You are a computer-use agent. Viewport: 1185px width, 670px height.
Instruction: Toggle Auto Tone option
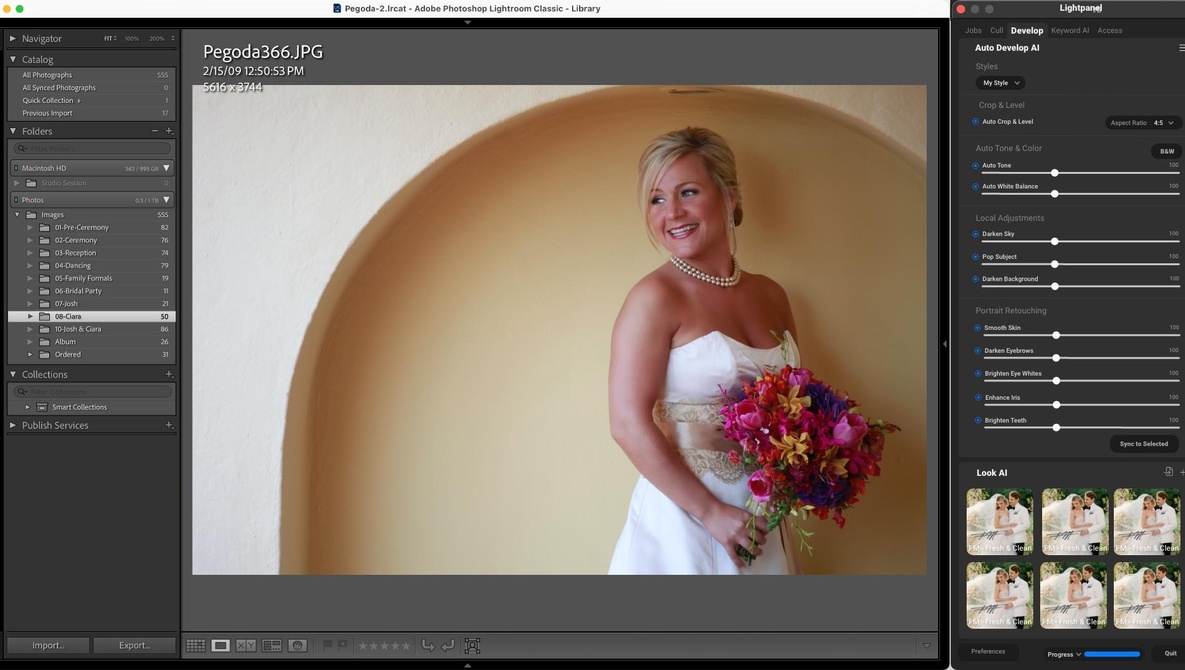(976, 165)
